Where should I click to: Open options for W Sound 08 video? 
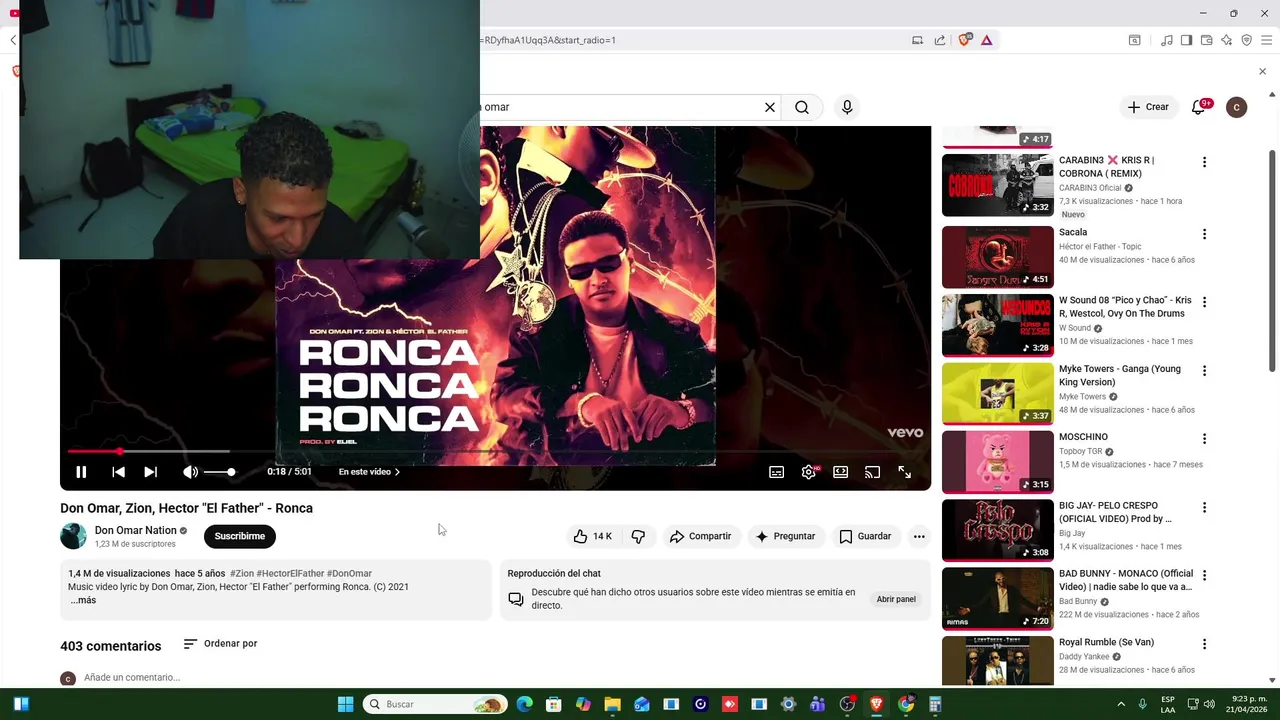click(x=1204, y=302)
